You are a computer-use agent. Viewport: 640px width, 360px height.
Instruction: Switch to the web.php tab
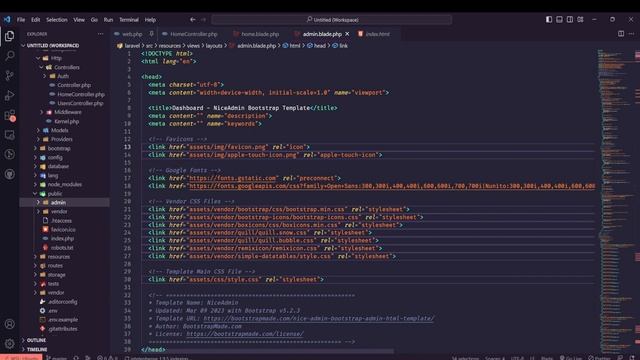click(x=132, y=34)
